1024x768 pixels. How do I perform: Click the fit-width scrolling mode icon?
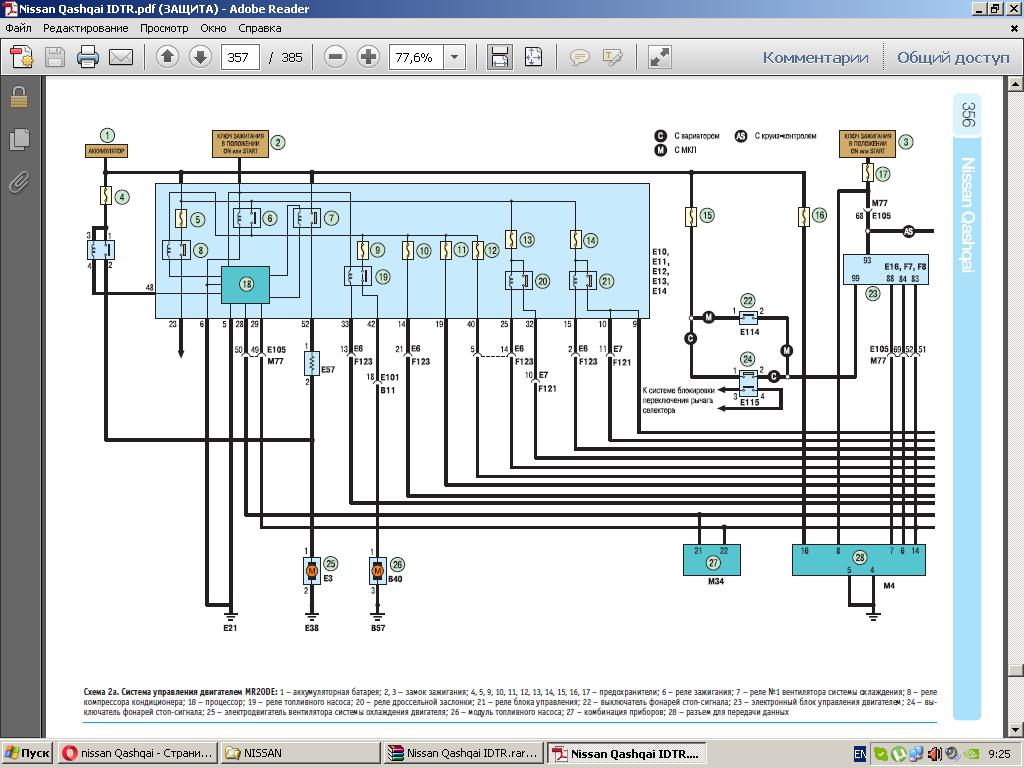(x=500, y=57)
